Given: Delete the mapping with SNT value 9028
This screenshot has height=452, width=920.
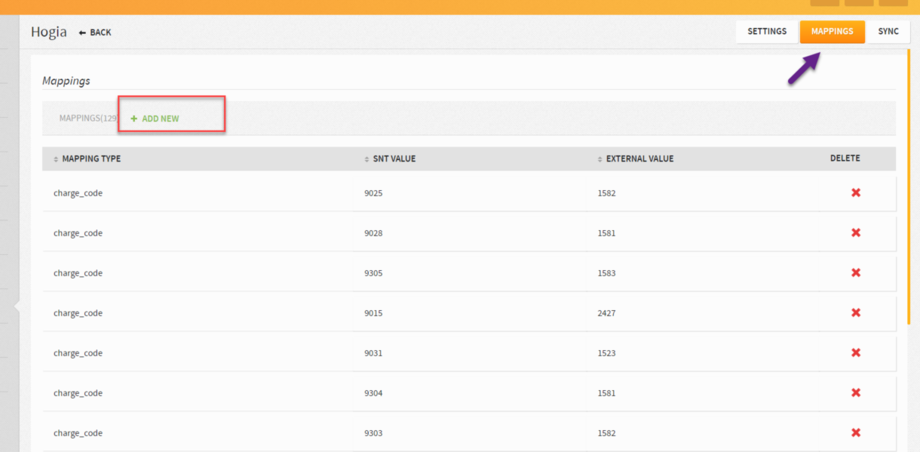Looking at the screenshot, I should coord(855,232).
